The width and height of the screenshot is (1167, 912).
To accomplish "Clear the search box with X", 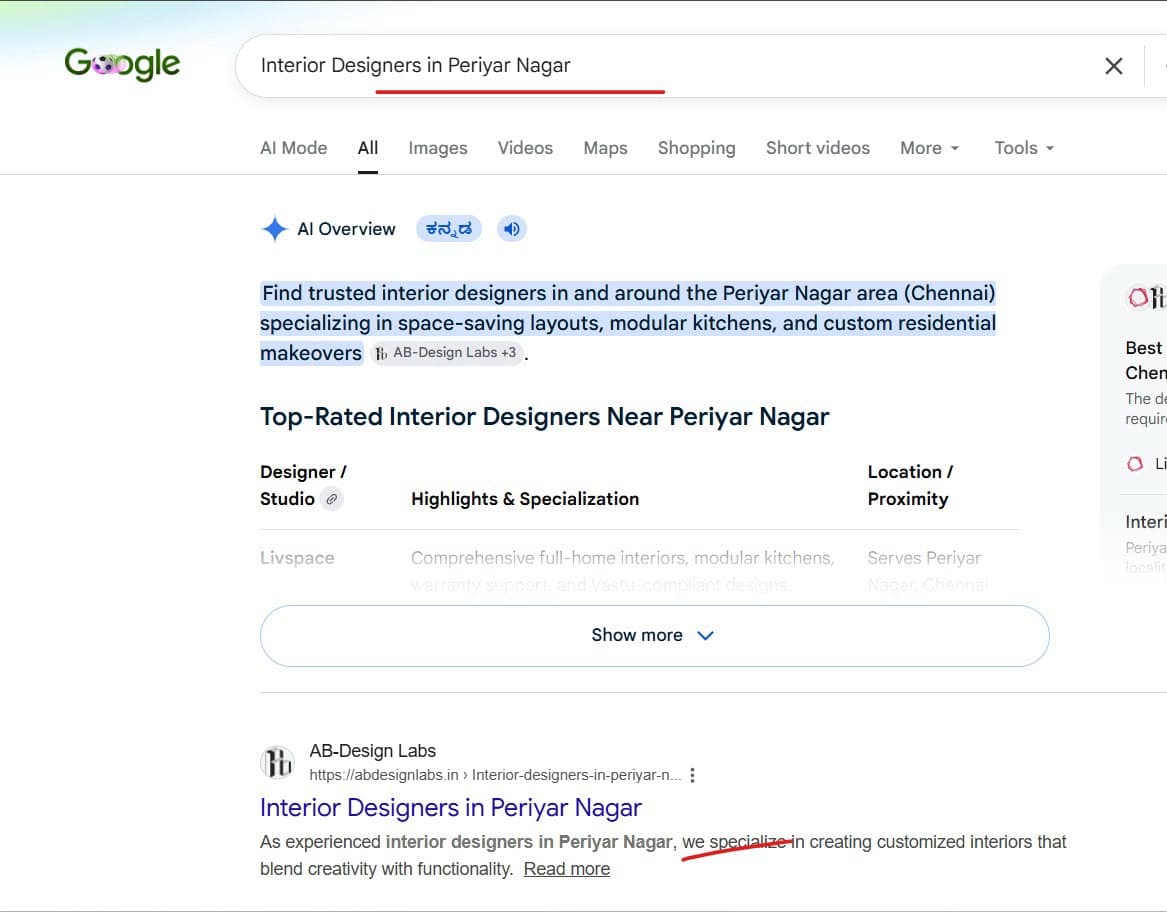I will tap(1113, 66).
